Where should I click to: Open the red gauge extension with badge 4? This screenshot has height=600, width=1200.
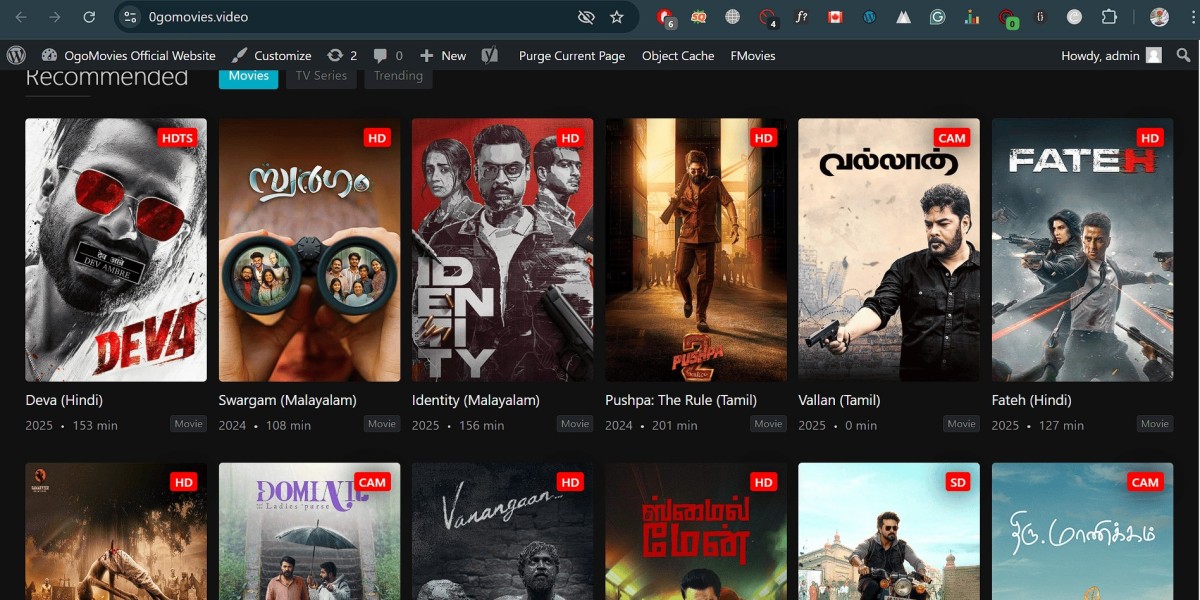click(x=768, y=17)
